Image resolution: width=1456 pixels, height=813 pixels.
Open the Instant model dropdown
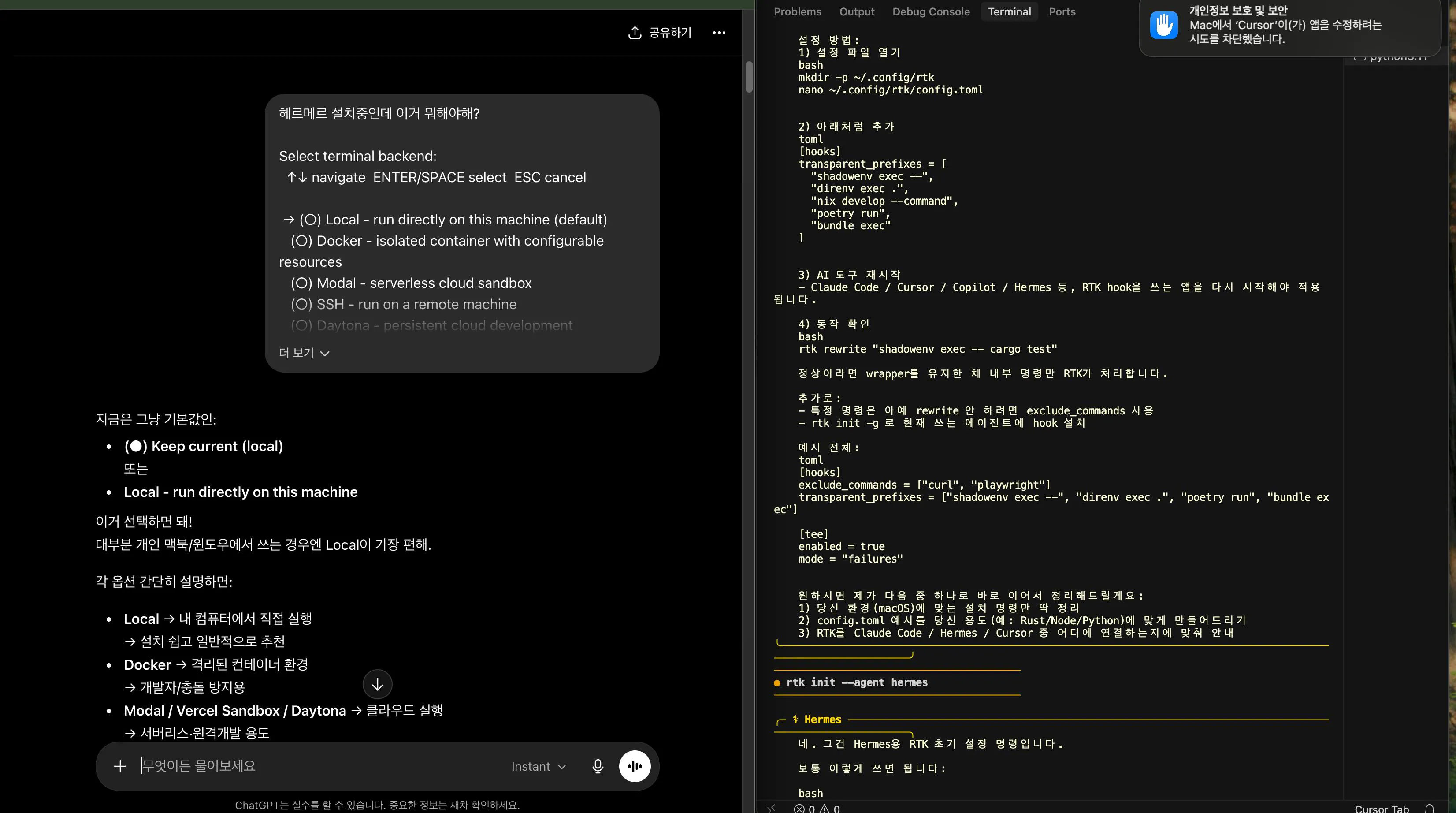538,766
